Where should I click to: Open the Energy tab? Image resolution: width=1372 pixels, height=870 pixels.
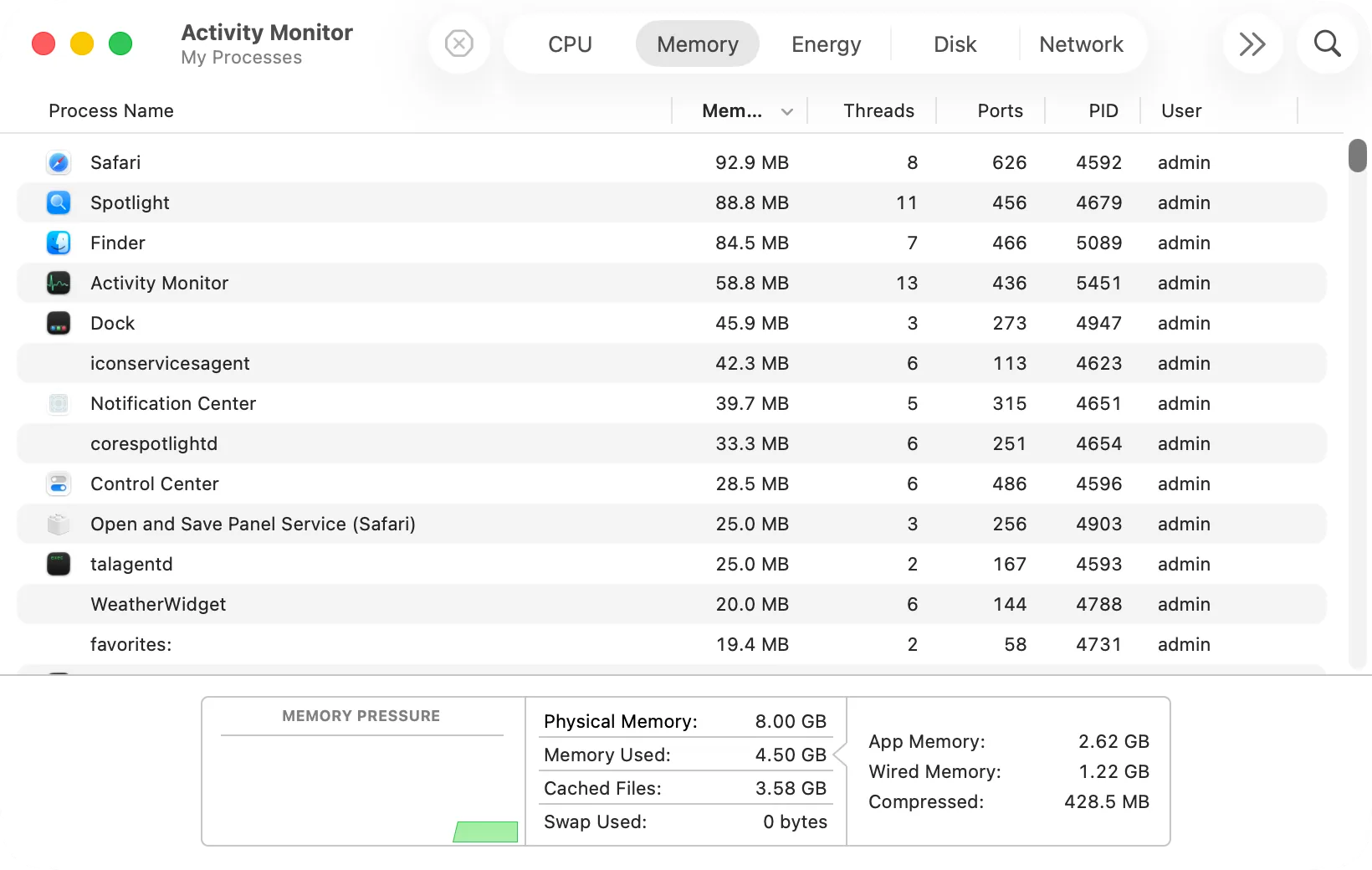(827, 44)
